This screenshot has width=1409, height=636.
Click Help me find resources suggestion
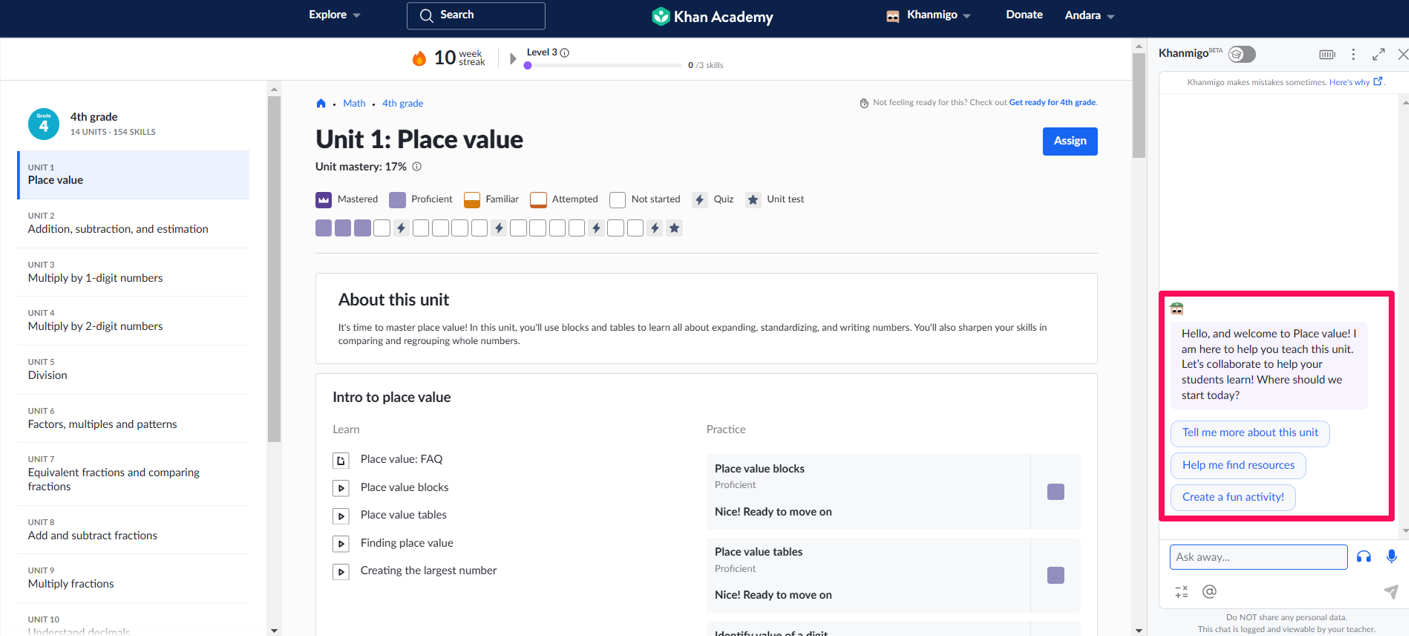(1238, 465)
